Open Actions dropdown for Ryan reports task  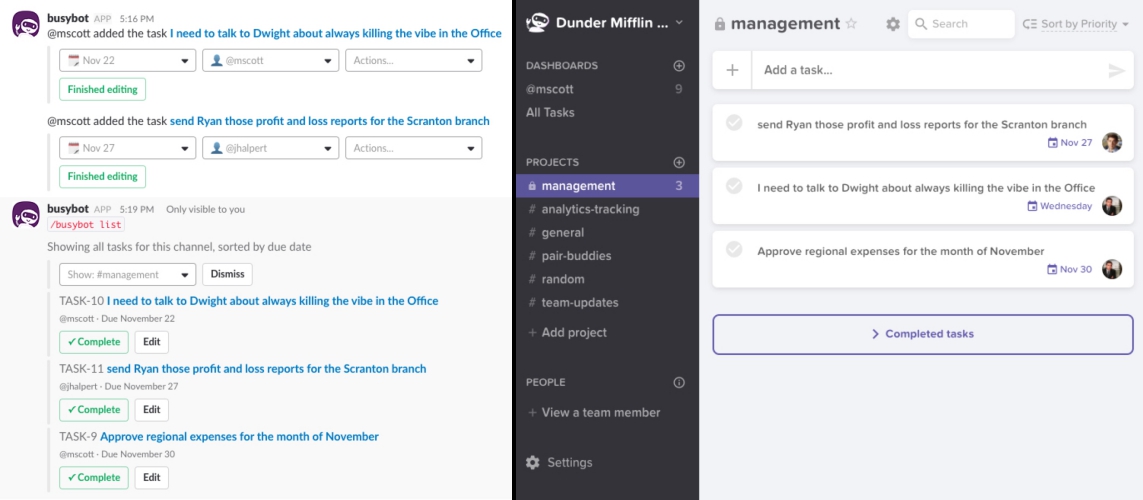[413, 148]
